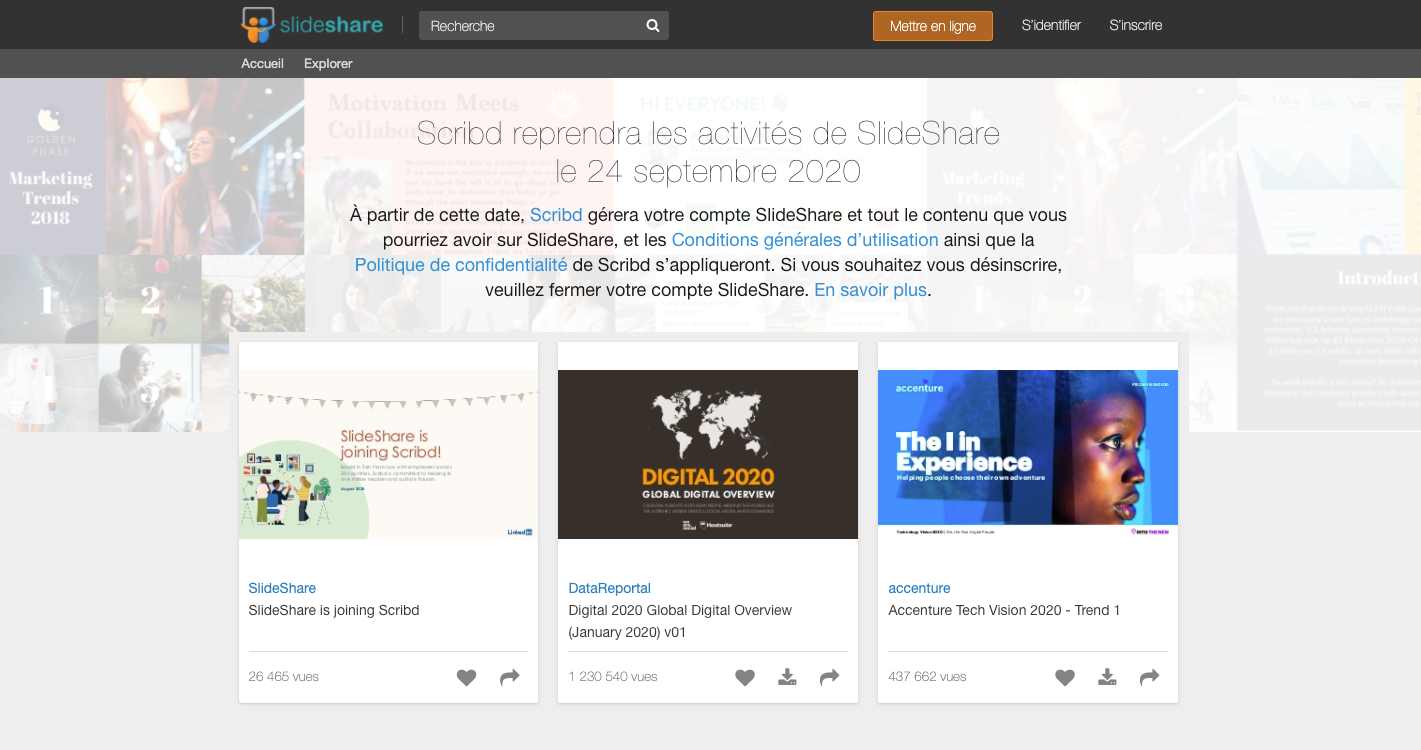The width and height of the screenshot is (1421, 750).
Task: Share the Digital 2020 Global Overview presentation
Action: click(x=829, y=677)
